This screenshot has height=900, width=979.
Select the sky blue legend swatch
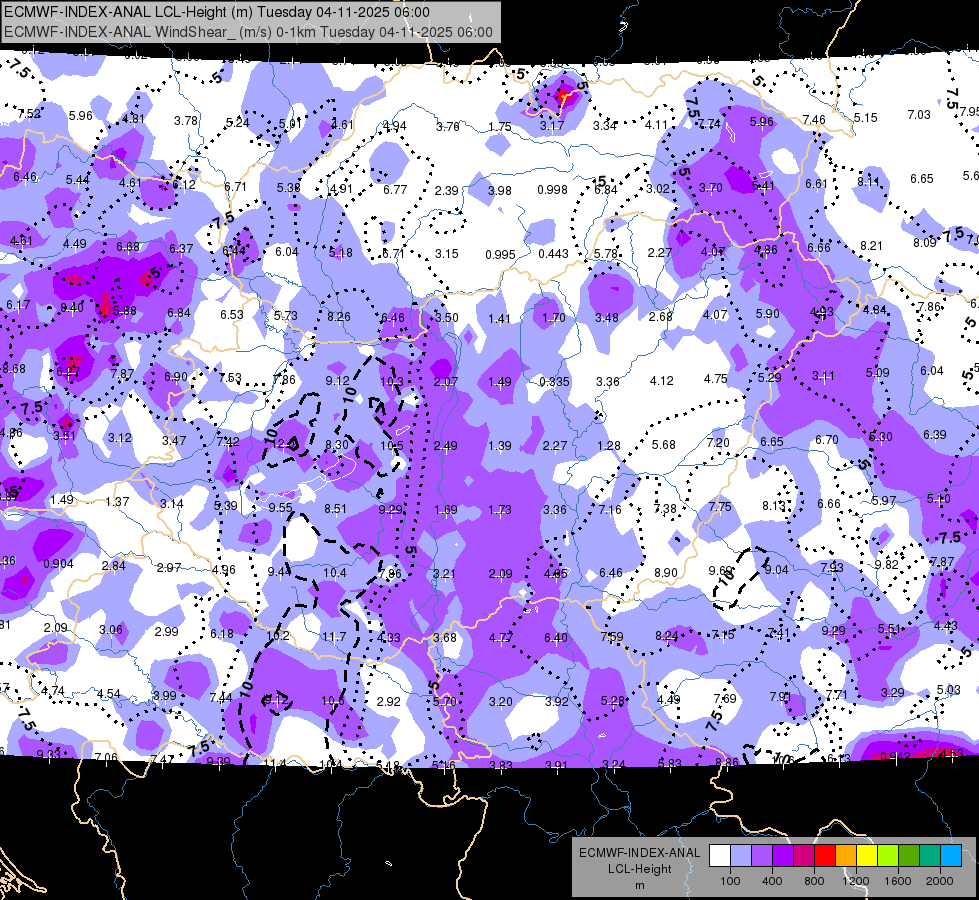point(951,856)
